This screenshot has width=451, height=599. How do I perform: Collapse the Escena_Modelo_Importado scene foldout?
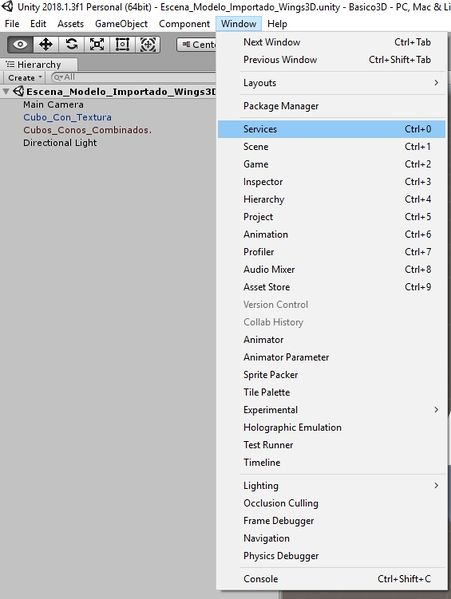(x=6, y=92)
